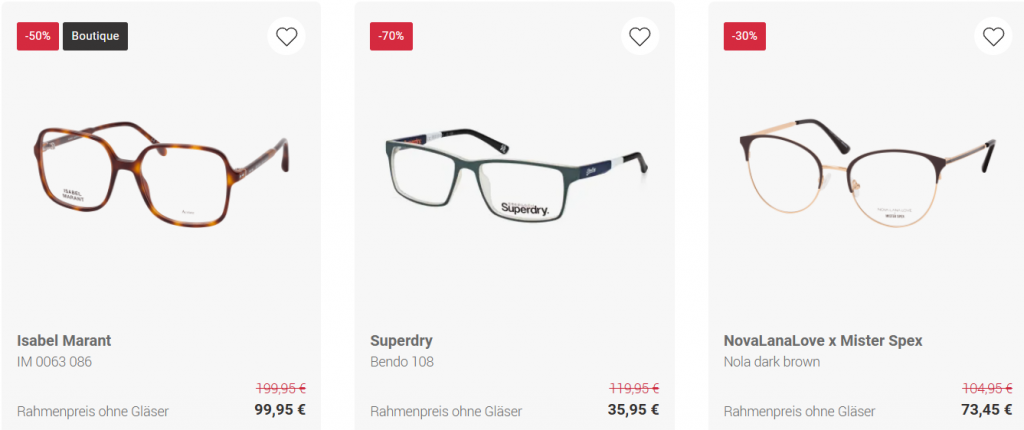Image resolution: width=1024 pixels, height=430 pixels.
Task: Click the 99,95 € sale price
Action: [280, 409]
